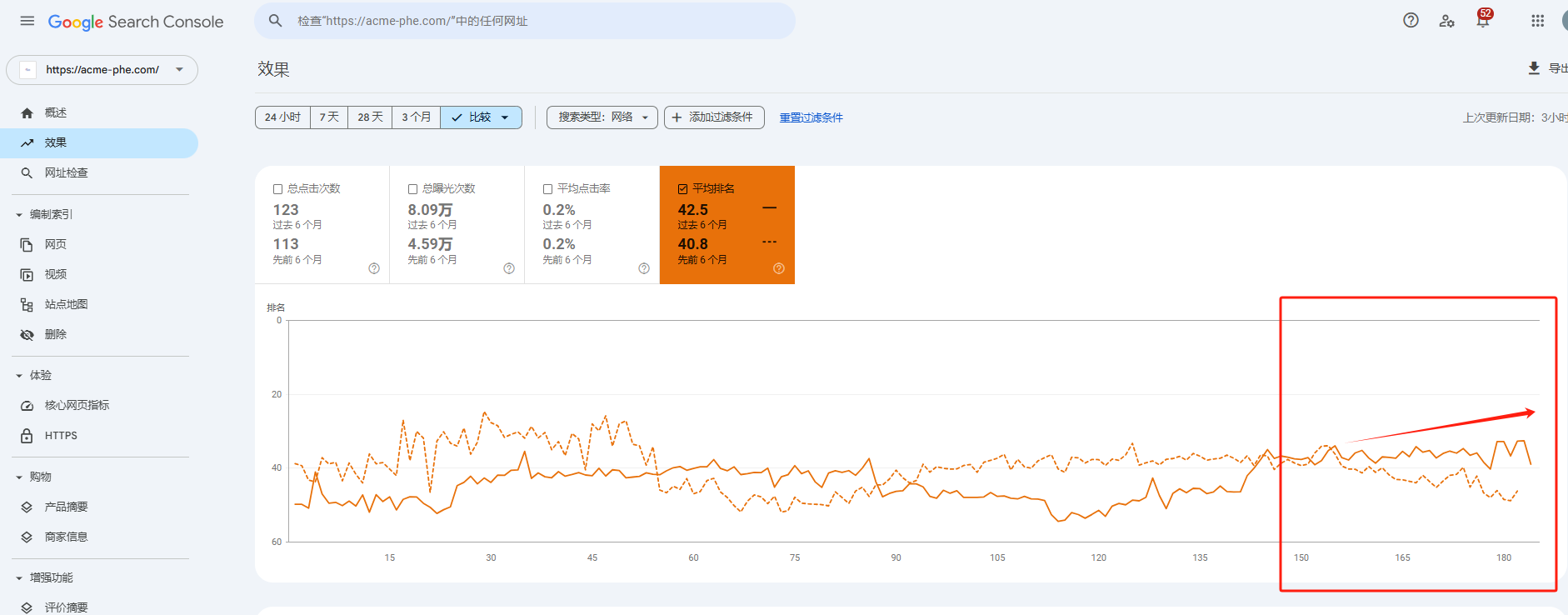Click the 113 previous clicks value
Image resolution: width=1568 pixels, height=615 pixels.
point(286,244)
